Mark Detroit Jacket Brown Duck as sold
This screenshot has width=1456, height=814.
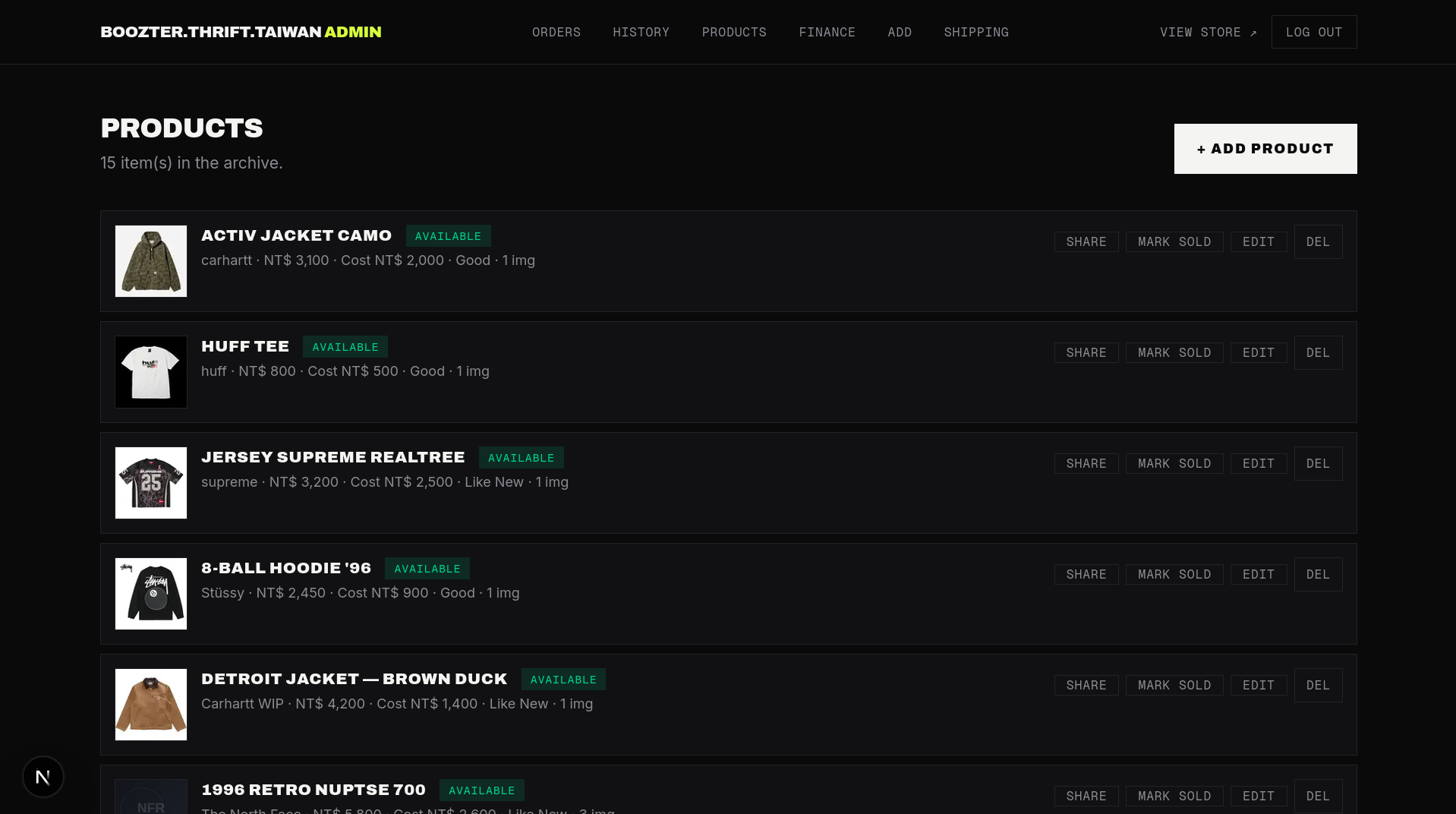point(1174,685)
